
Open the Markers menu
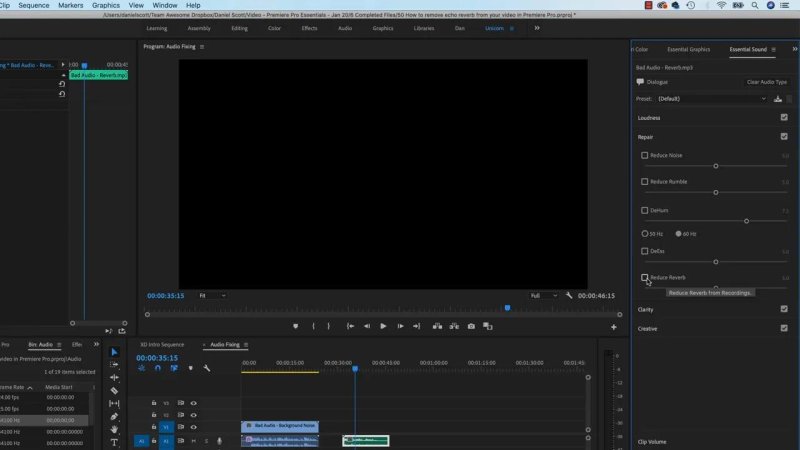coord(70,5)
